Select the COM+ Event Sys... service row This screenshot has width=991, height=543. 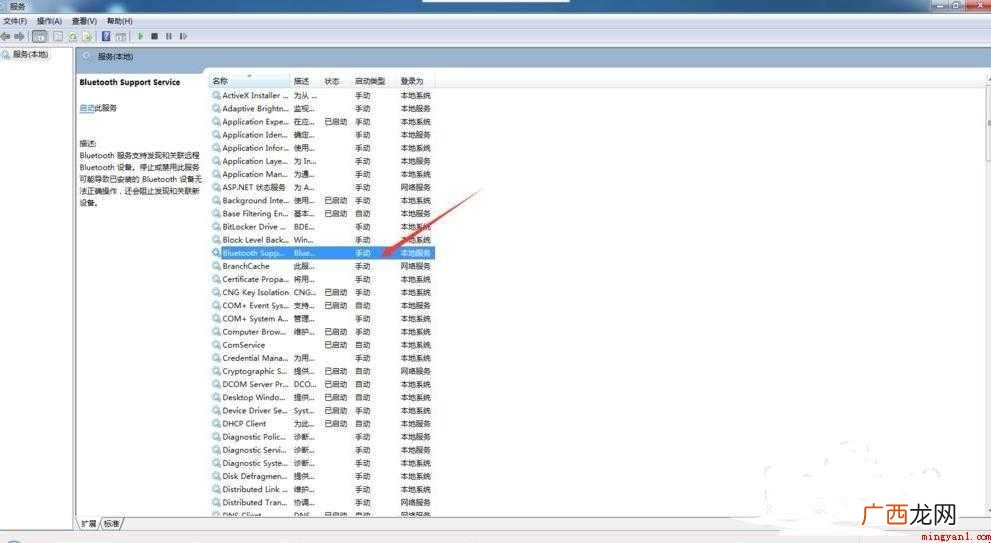click(x=322, y=305)
